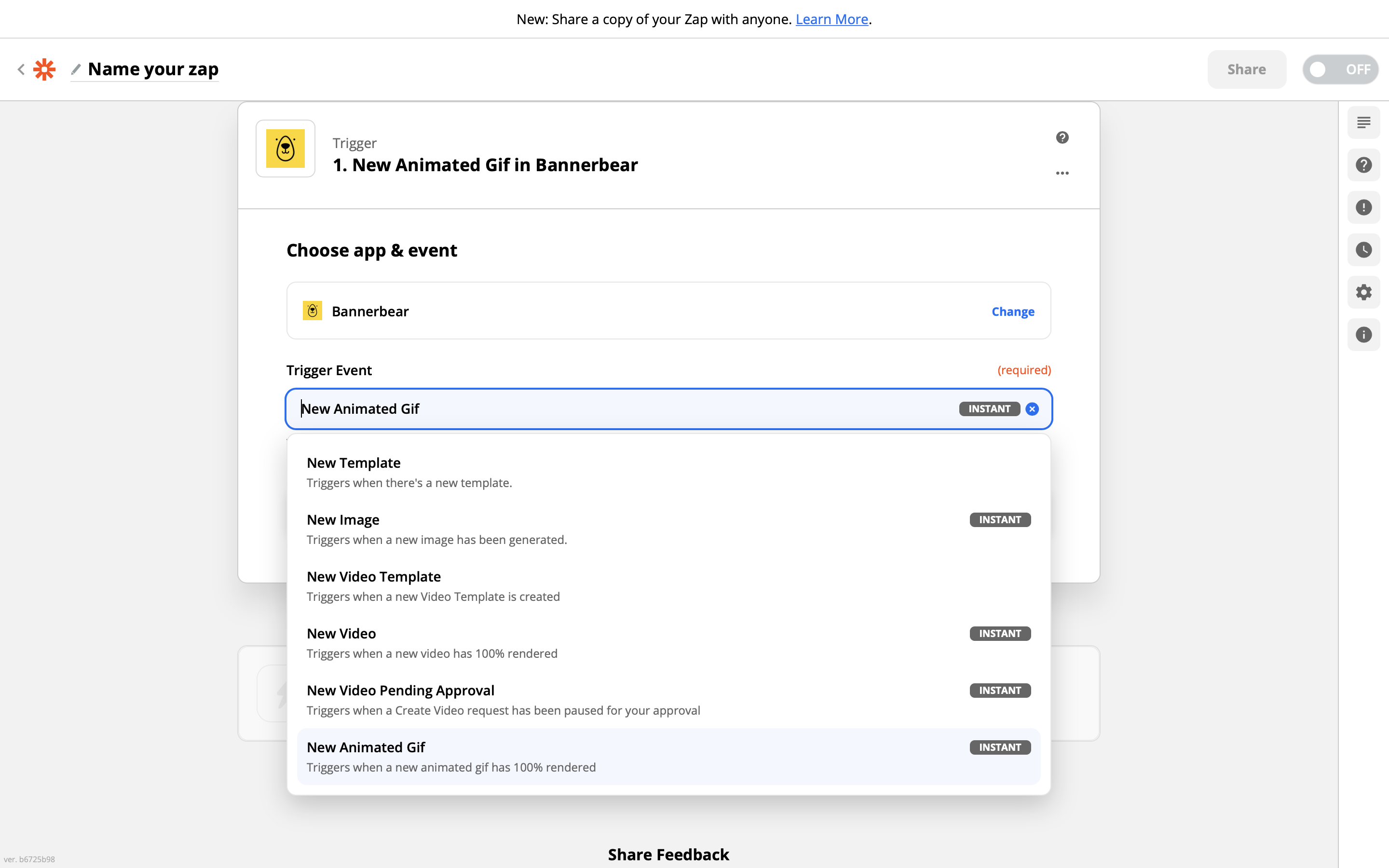
Task: Click the back arrow next to Zapier logo
Action: click(21, 69)
